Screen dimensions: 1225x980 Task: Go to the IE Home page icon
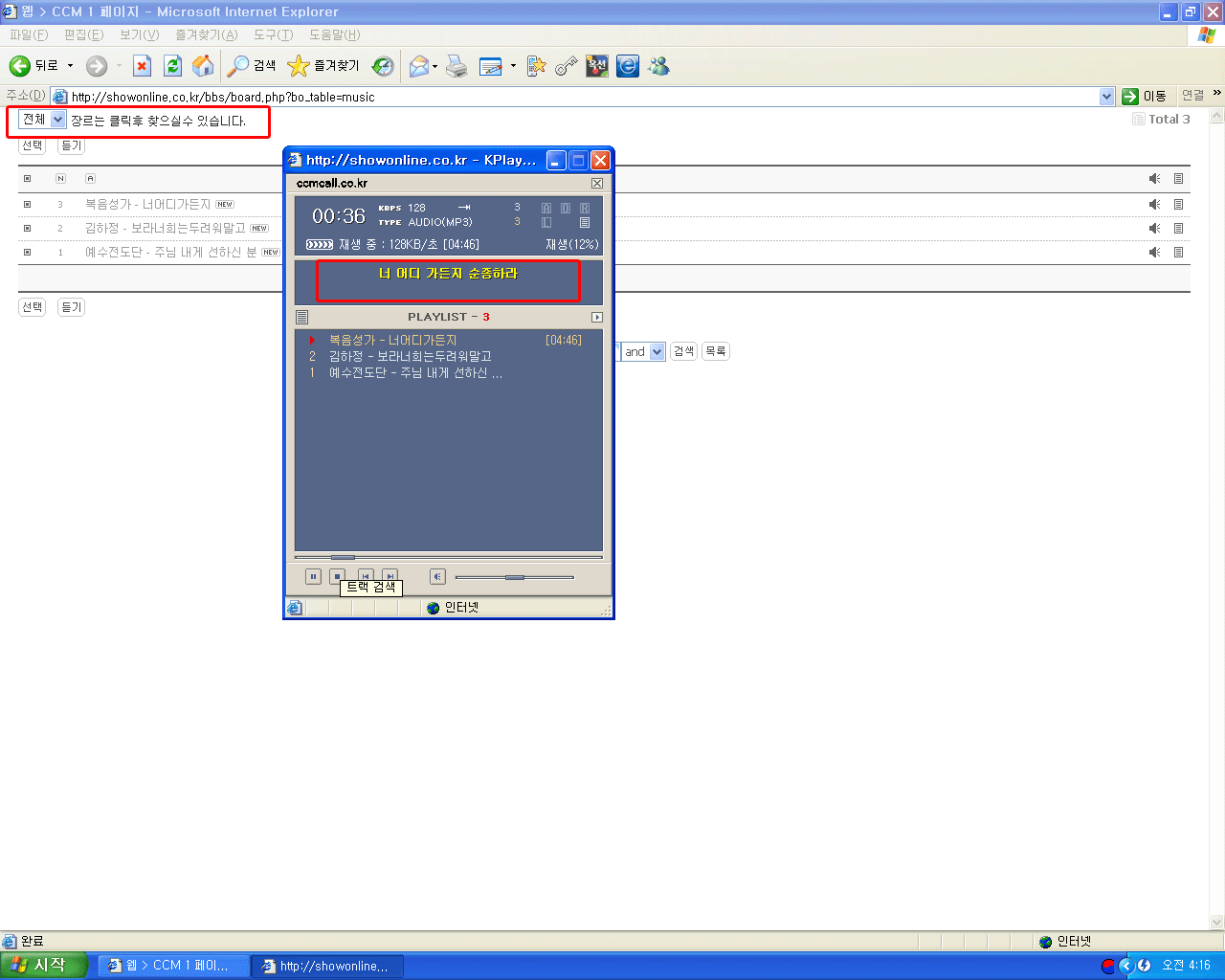[x=203, y=65]
